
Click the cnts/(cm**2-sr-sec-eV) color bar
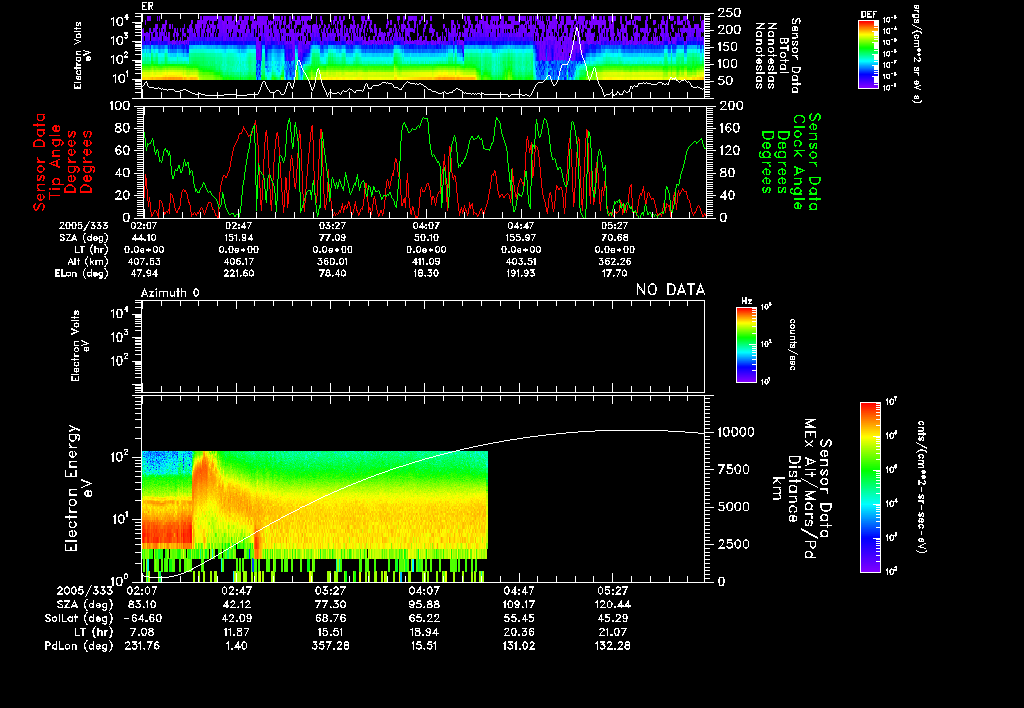tap(870, 487)
